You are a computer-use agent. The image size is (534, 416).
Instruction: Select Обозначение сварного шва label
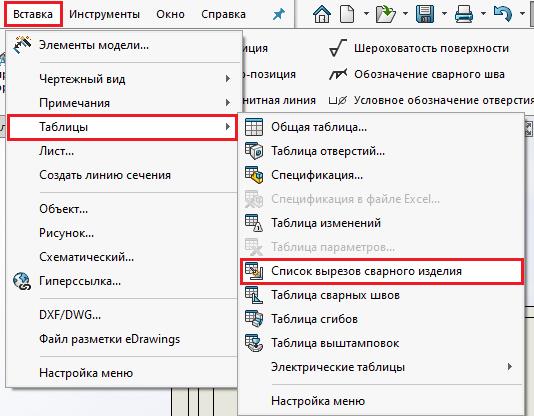(x=429, y=74)
